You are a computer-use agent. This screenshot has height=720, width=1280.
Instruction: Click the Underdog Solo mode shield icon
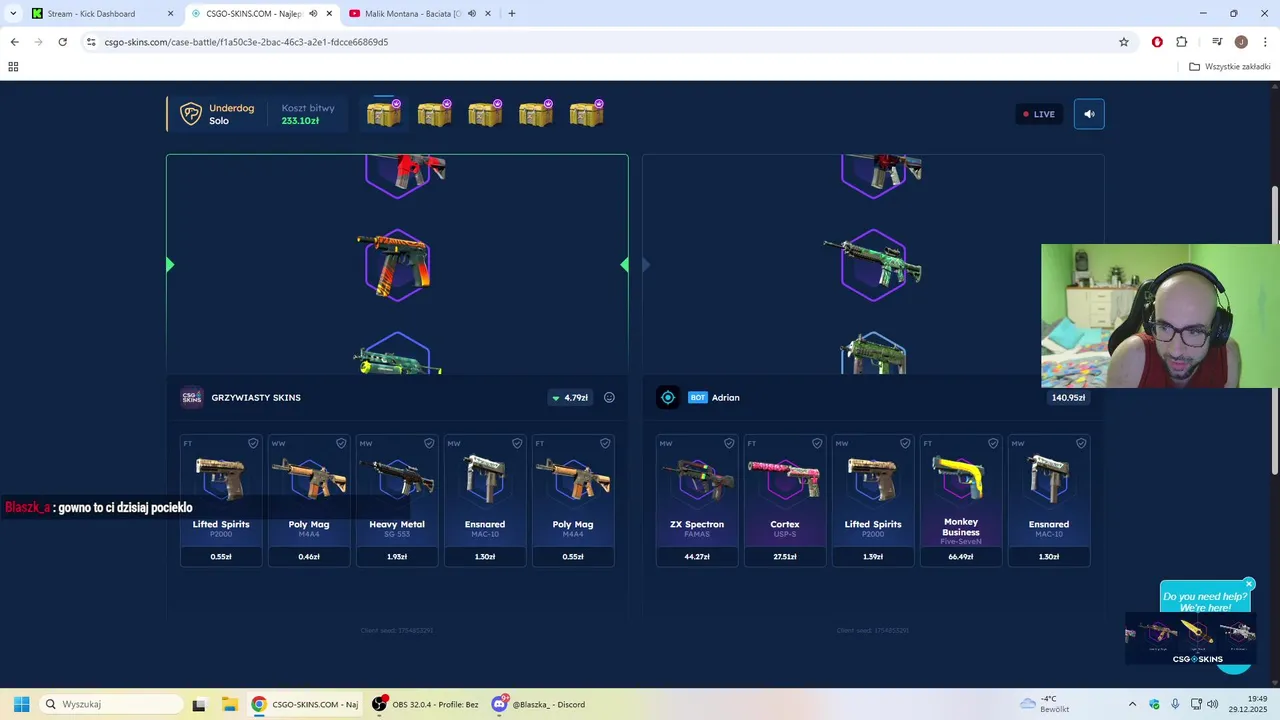[190, 114]
